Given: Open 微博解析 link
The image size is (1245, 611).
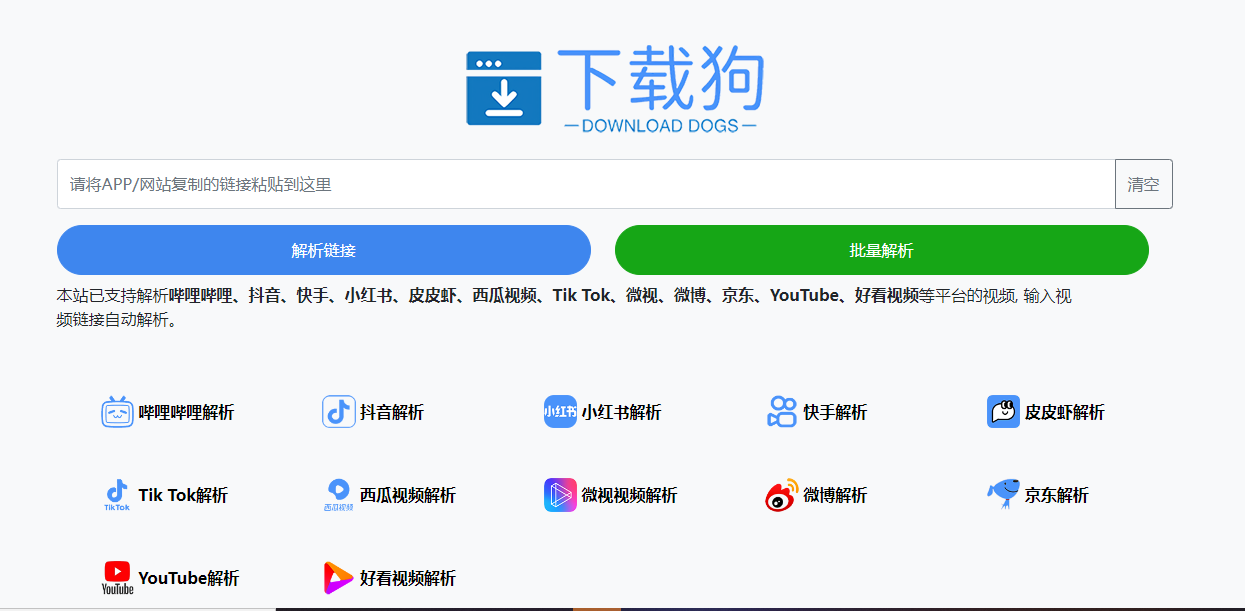Looking at the screenshot, I should 835,495.
